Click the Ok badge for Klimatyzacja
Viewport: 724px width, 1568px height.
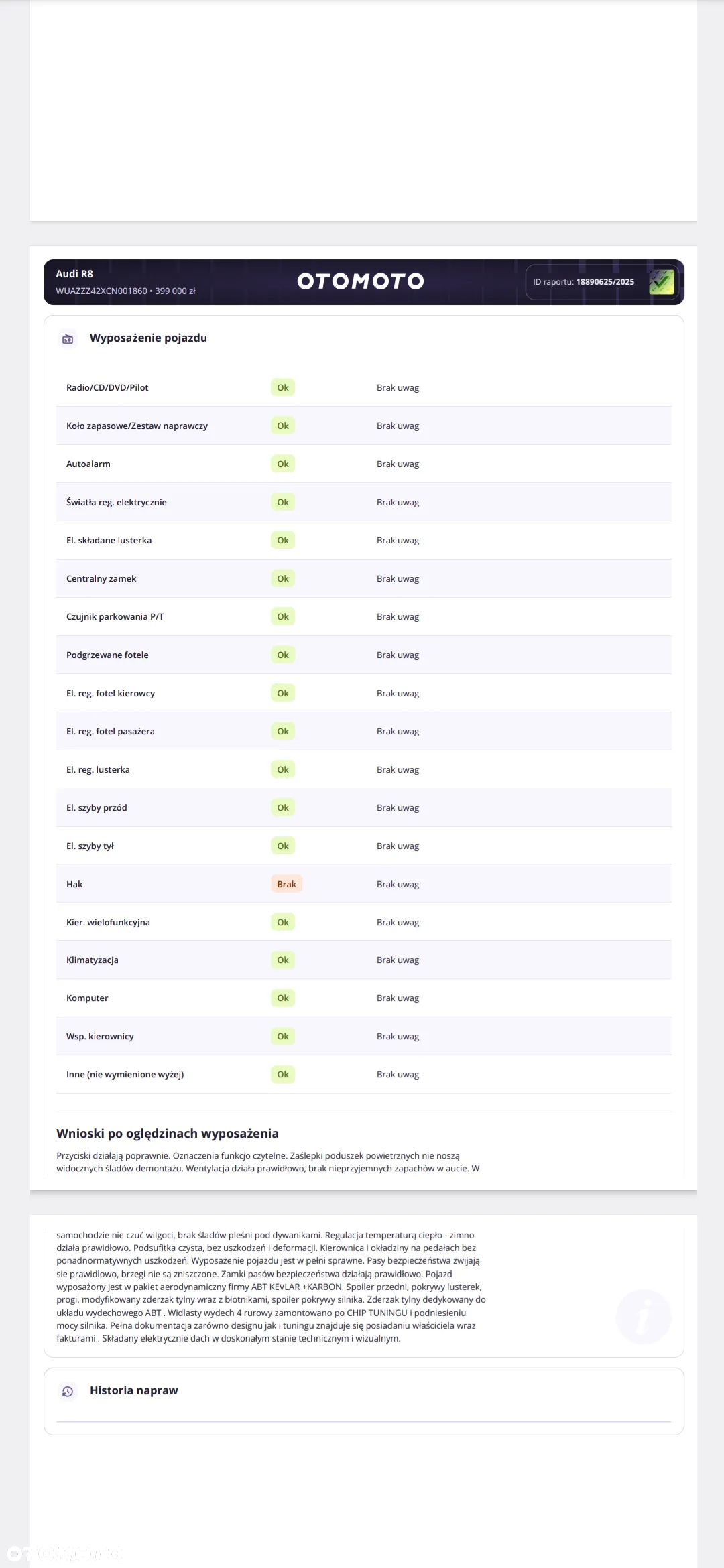(283, 960)
